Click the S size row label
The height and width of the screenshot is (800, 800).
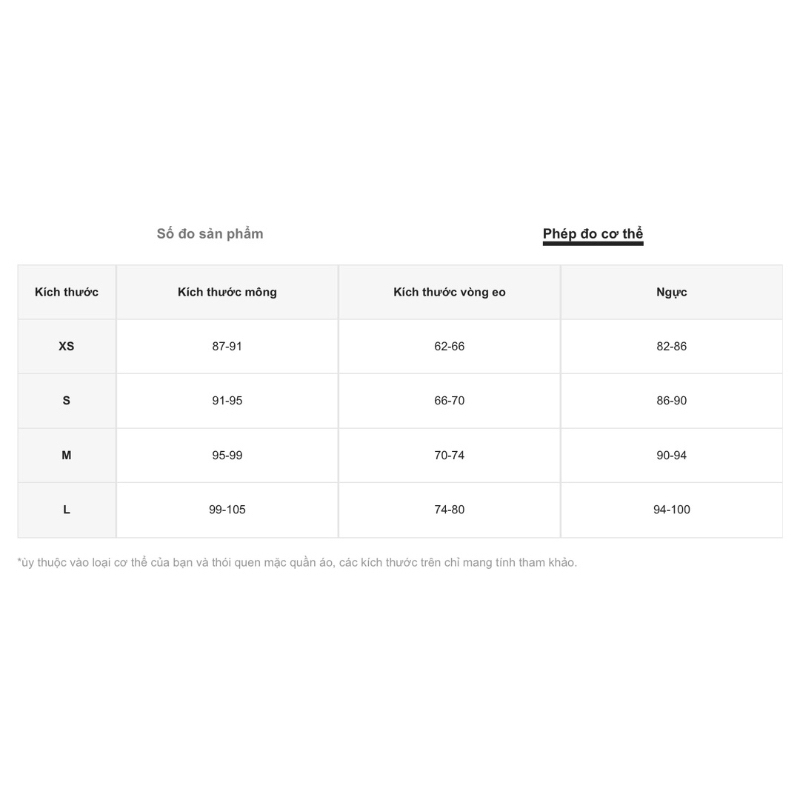[67, 400]
